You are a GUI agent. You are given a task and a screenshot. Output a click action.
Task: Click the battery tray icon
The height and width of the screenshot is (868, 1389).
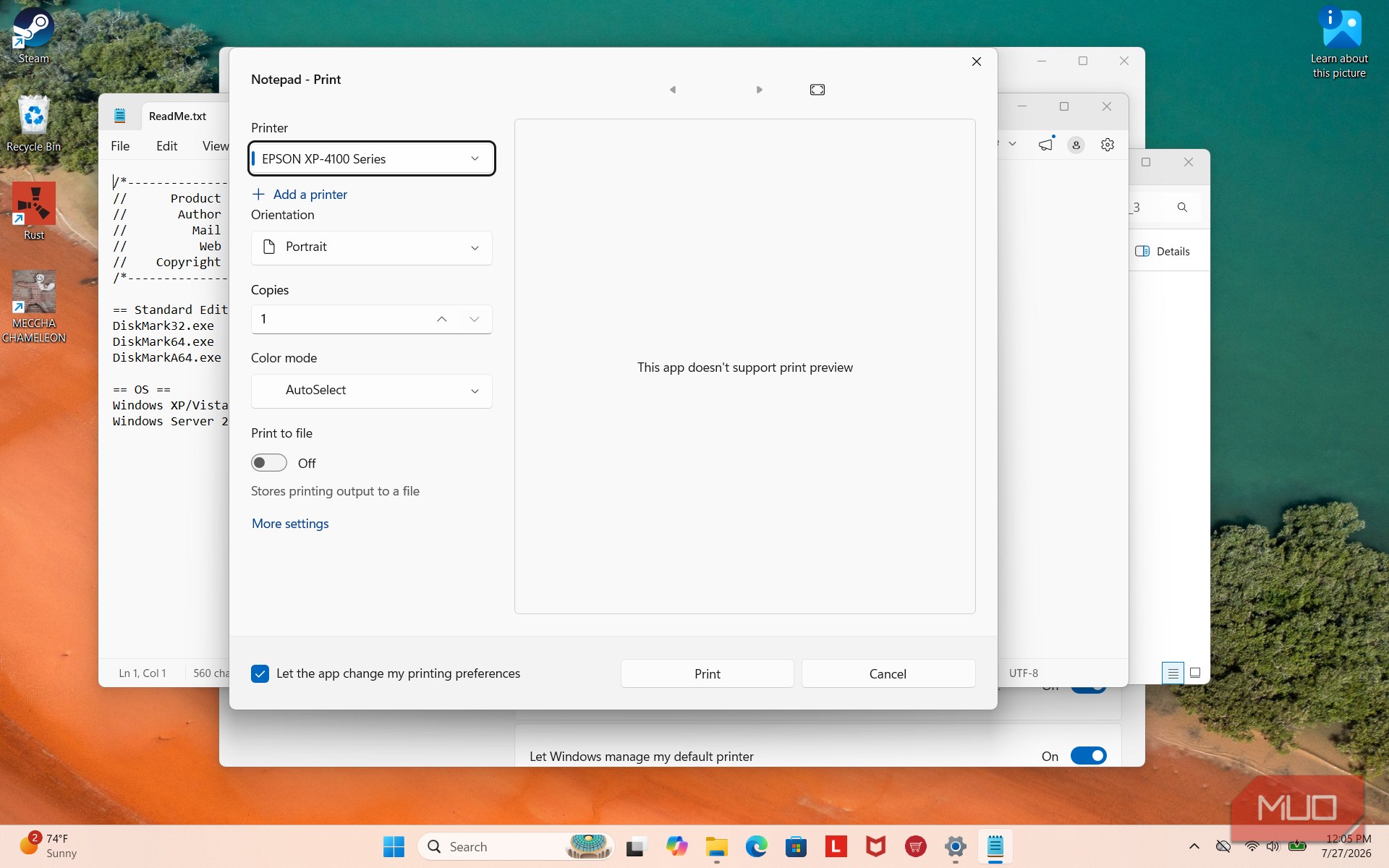(1297, 846)
